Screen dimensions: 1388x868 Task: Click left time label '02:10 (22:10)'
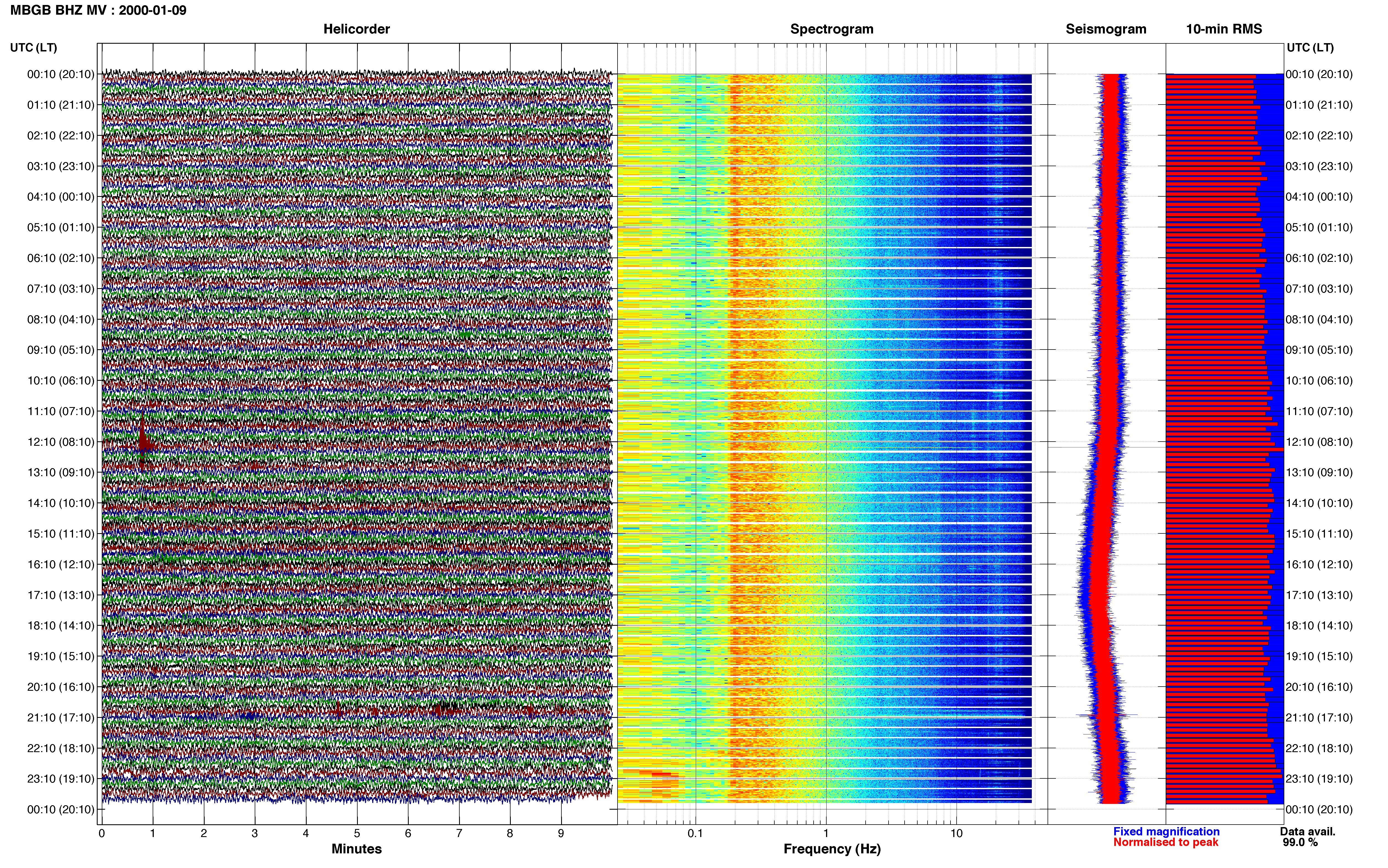[61, 135]
